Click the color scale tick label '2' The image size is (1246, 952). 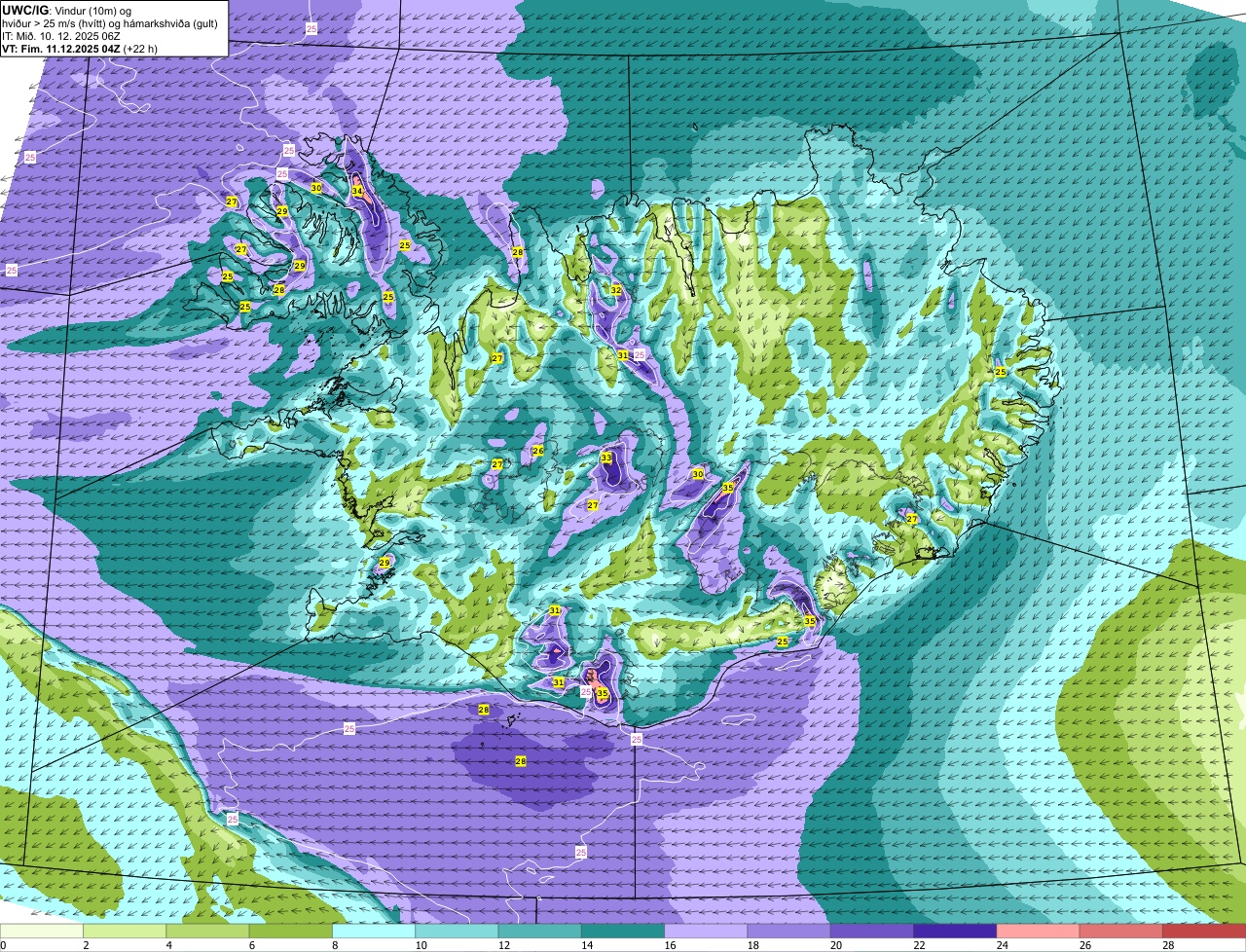(86, 945)
